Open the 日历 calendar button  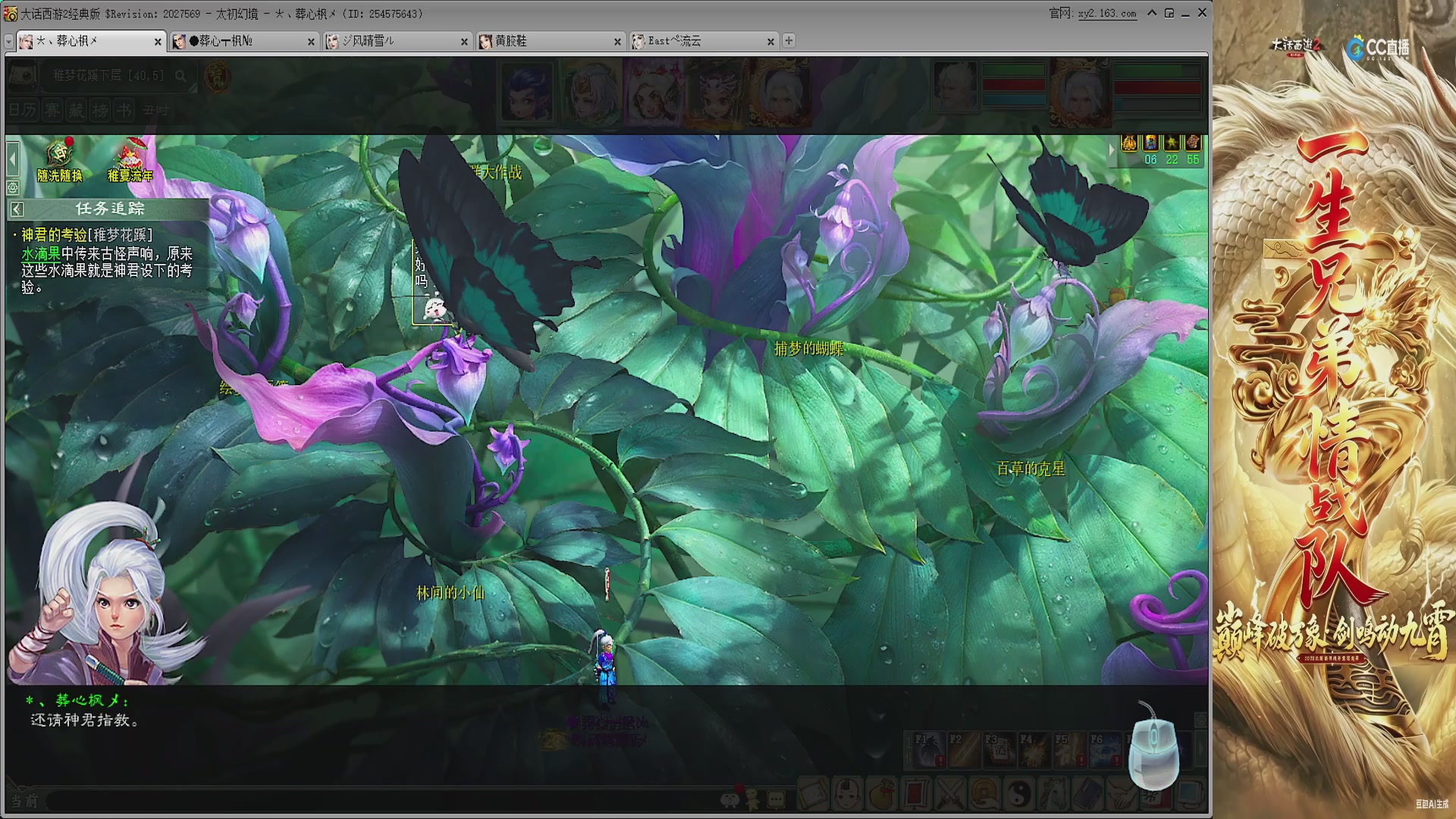(x=22, y=111)
